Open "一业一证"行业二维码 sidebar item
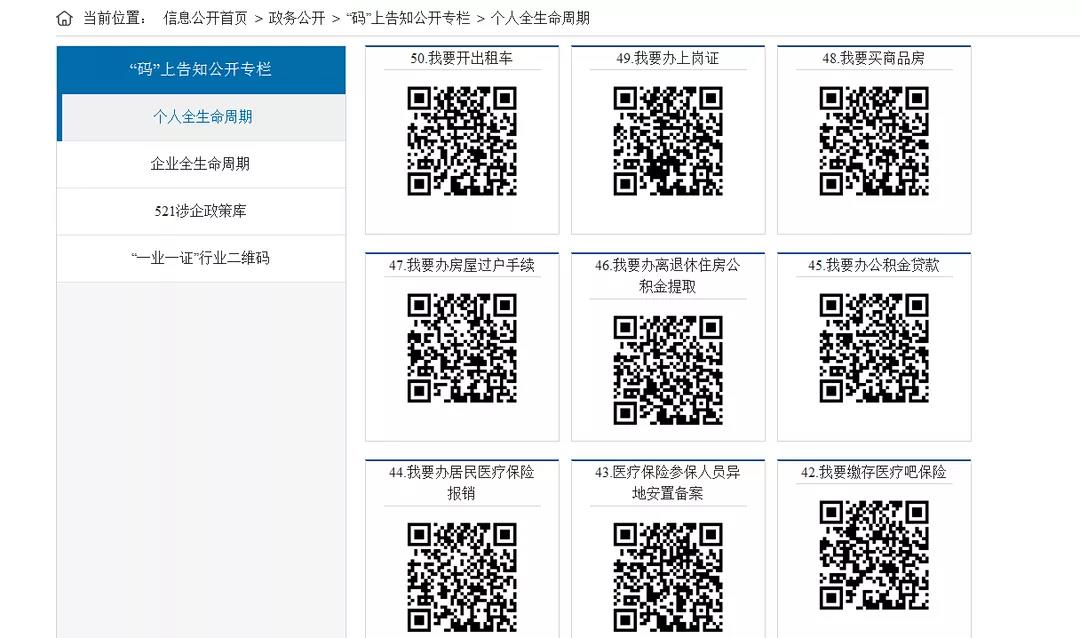 200,258
